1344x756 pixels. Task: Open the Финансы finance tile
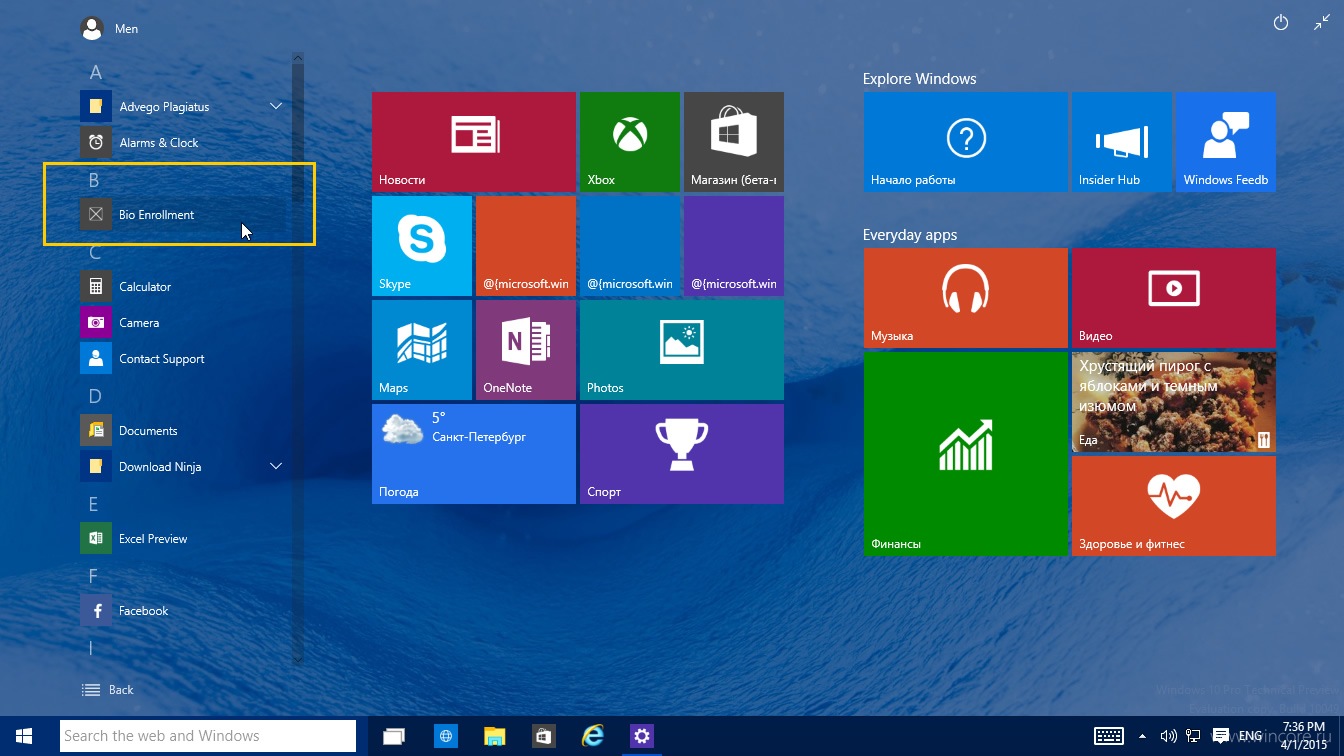(966, 454)
